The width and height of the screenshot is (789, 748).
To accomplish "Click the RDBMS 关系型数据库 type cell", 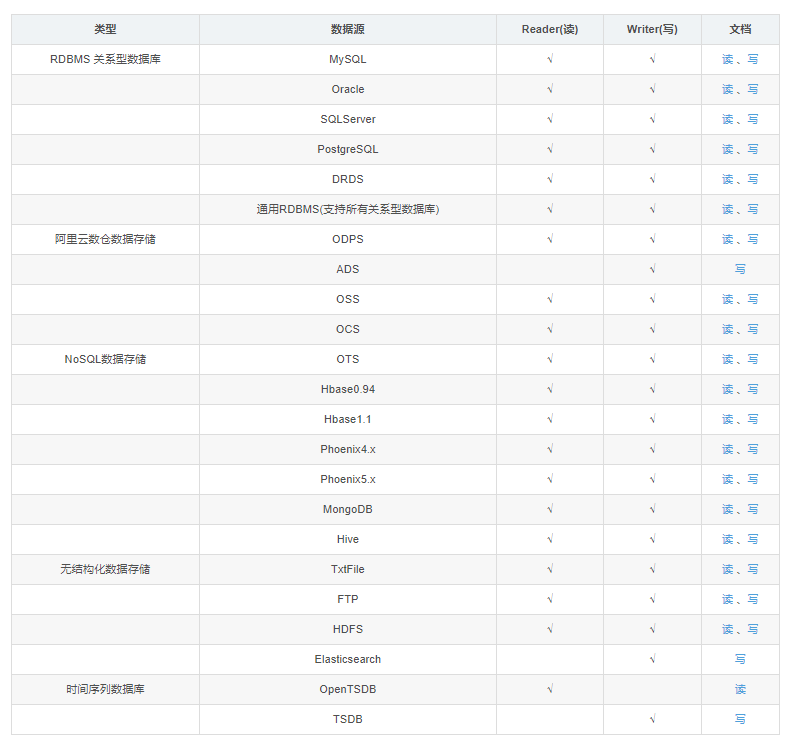I will coord(105,59).
